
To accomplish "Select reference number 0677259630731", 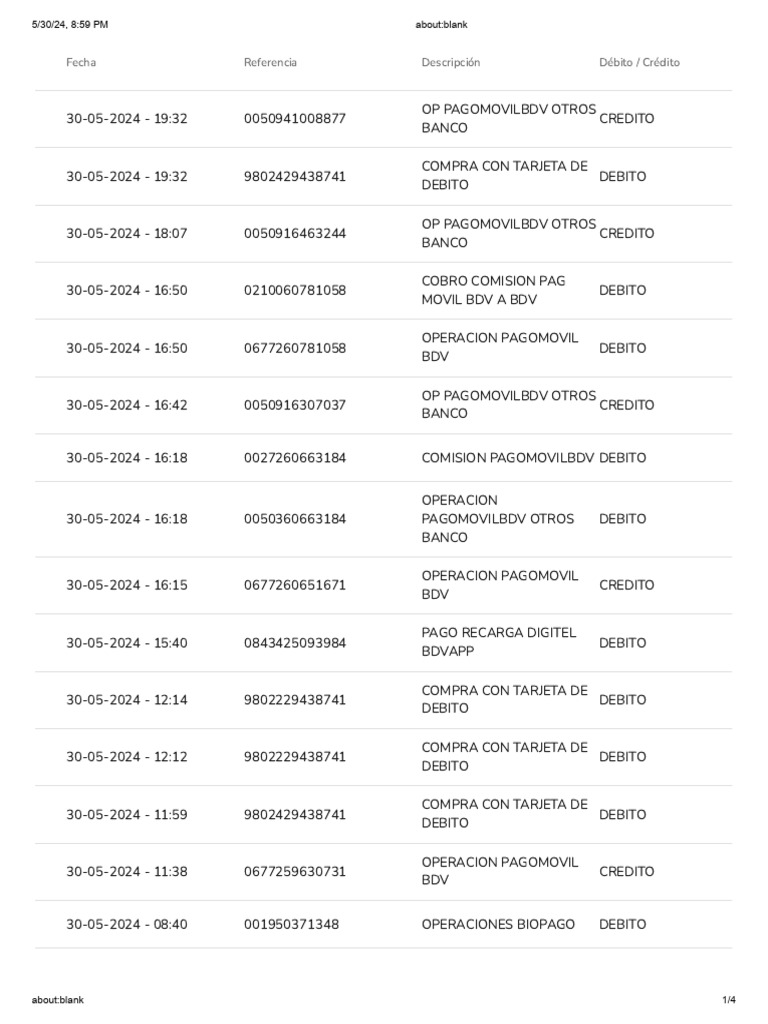I will [x=295, y=872].
